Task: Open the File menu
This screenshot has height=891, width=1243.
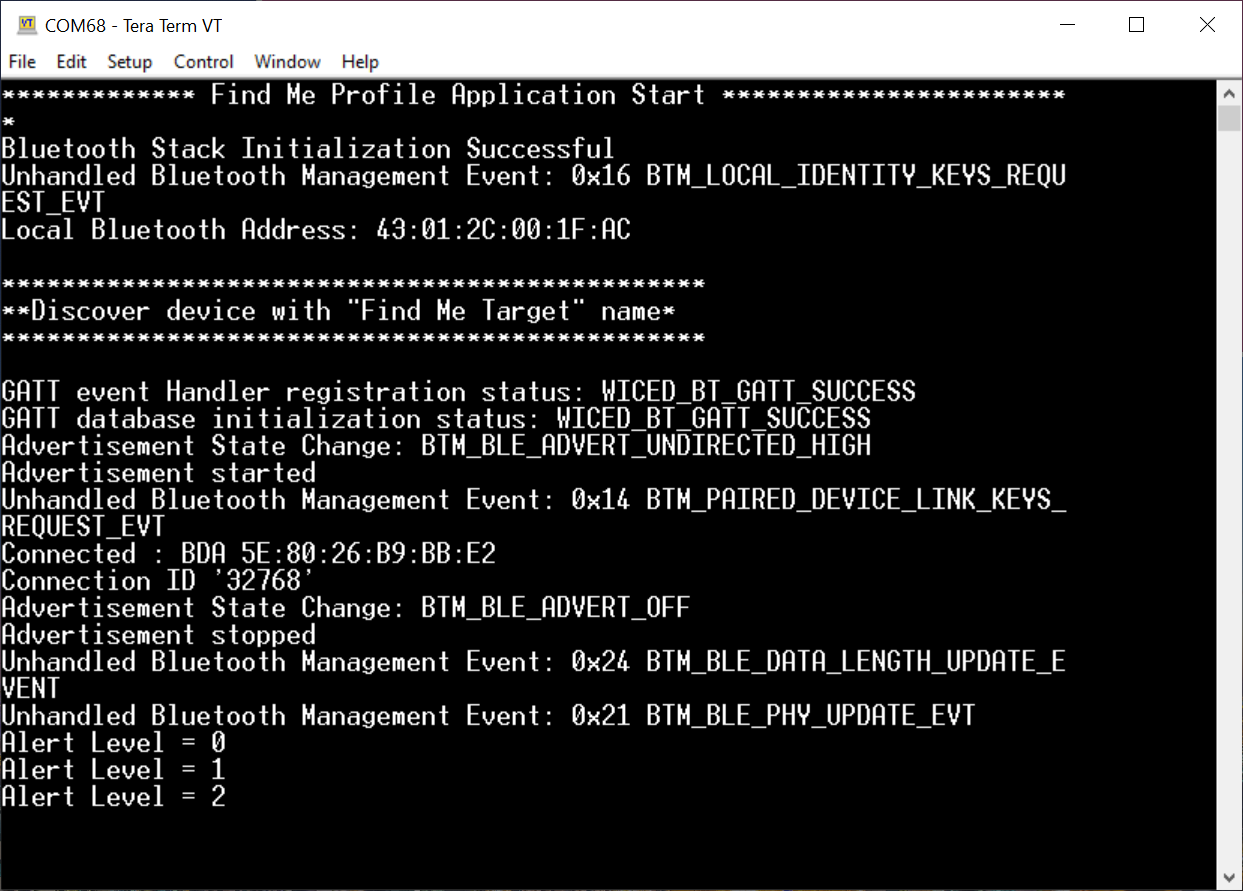Action: point(22,62)
